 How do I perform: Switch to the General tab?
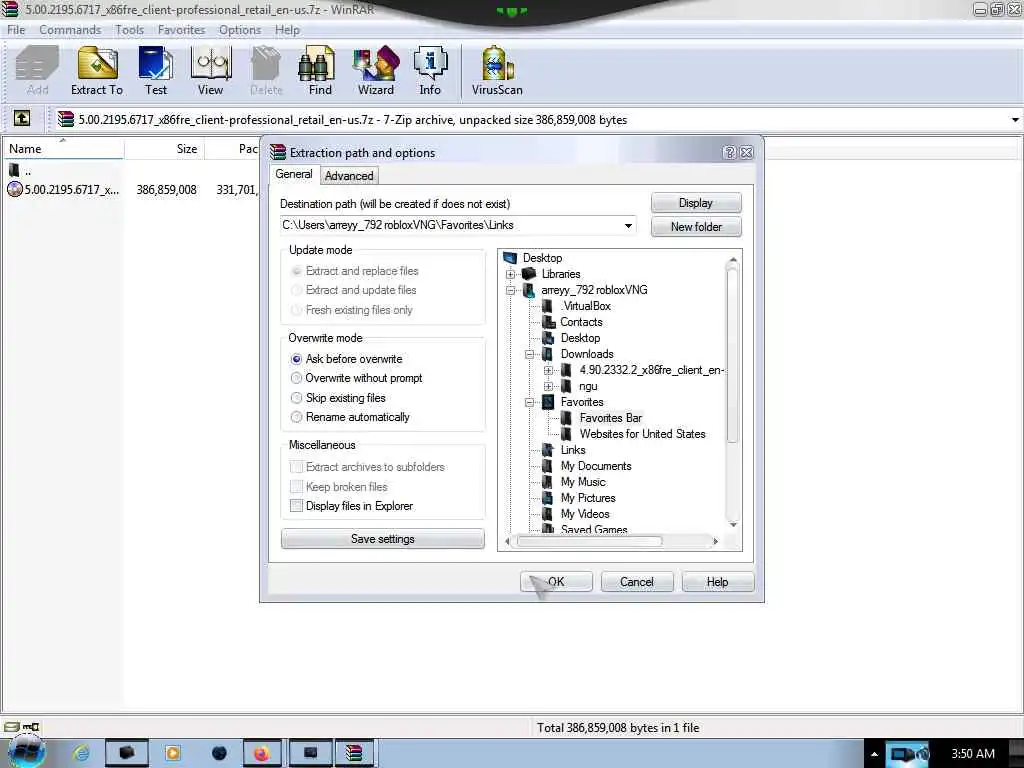[x=294, y=174]
